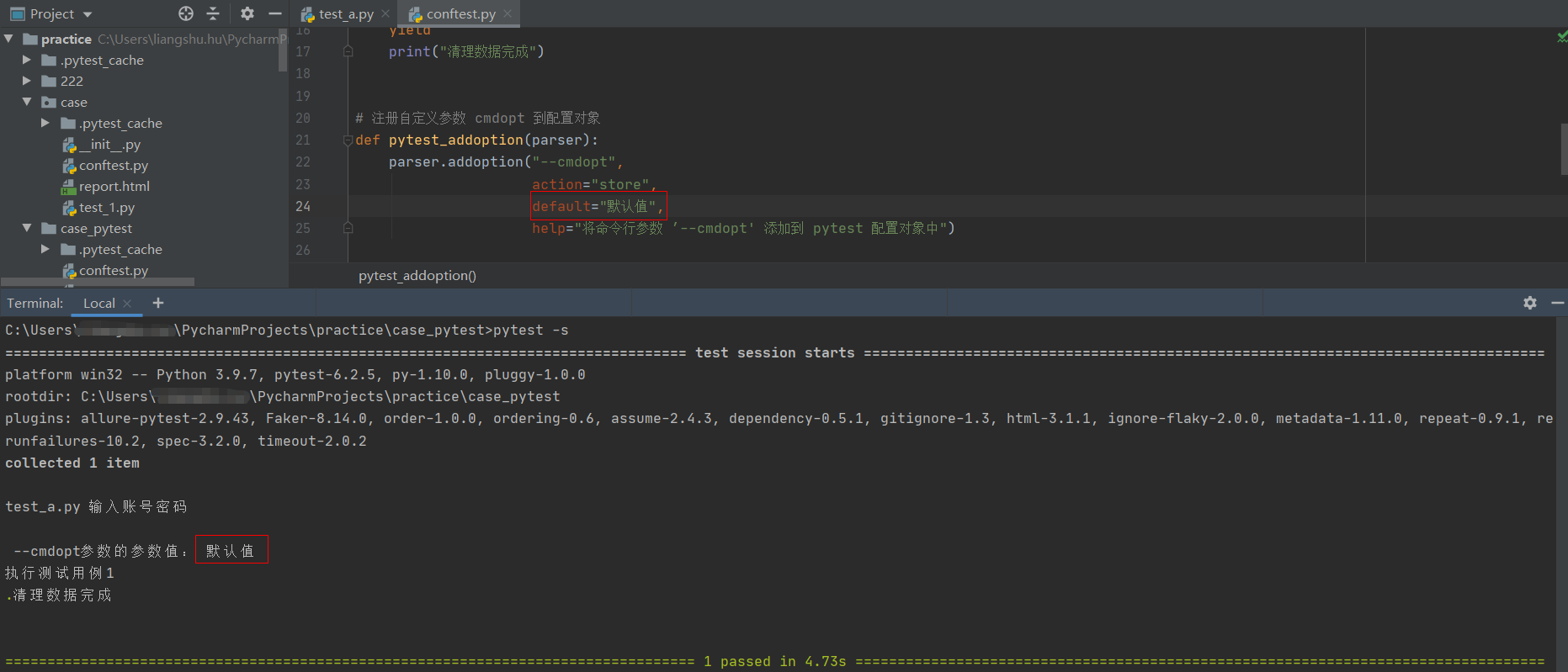Click the Terminal panel label

[x=35, y=303]
